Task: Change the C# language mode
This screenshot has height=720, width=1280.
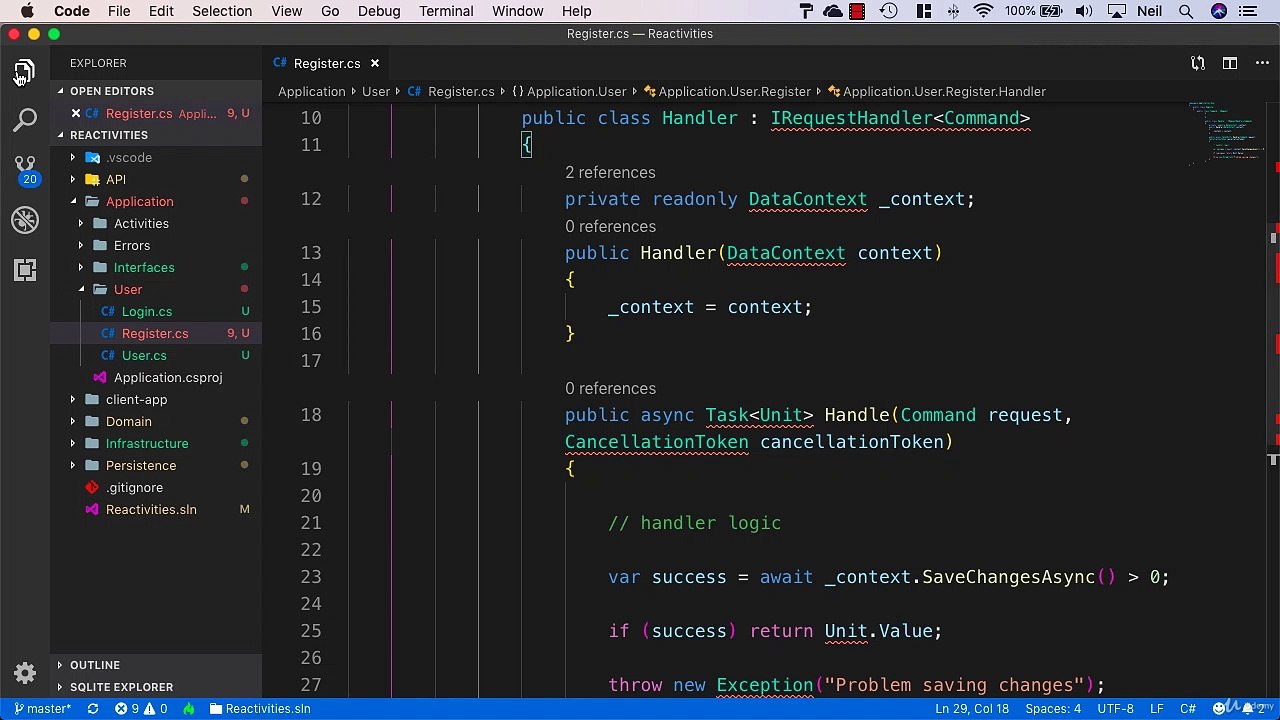Action: tap(1188, 708)
